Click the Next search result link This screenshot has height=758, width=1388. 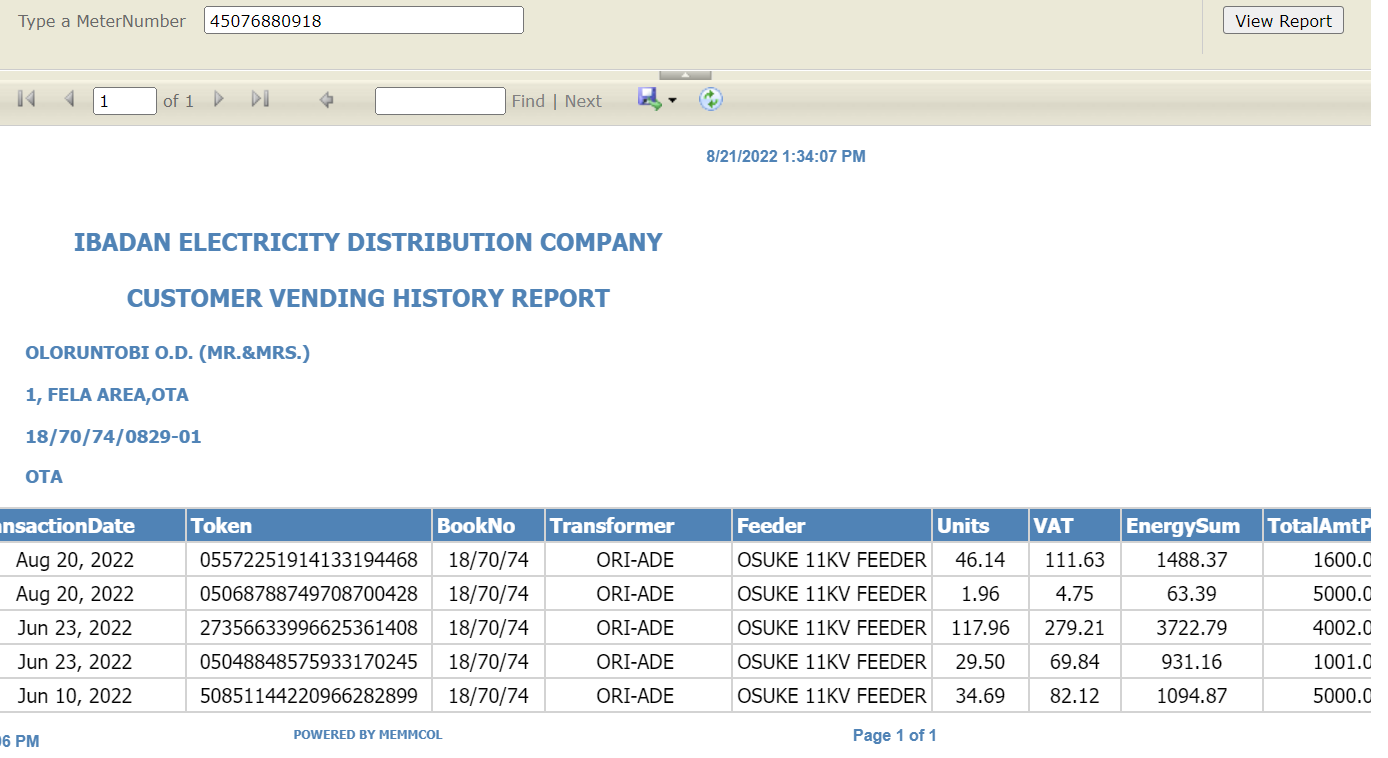583,101
